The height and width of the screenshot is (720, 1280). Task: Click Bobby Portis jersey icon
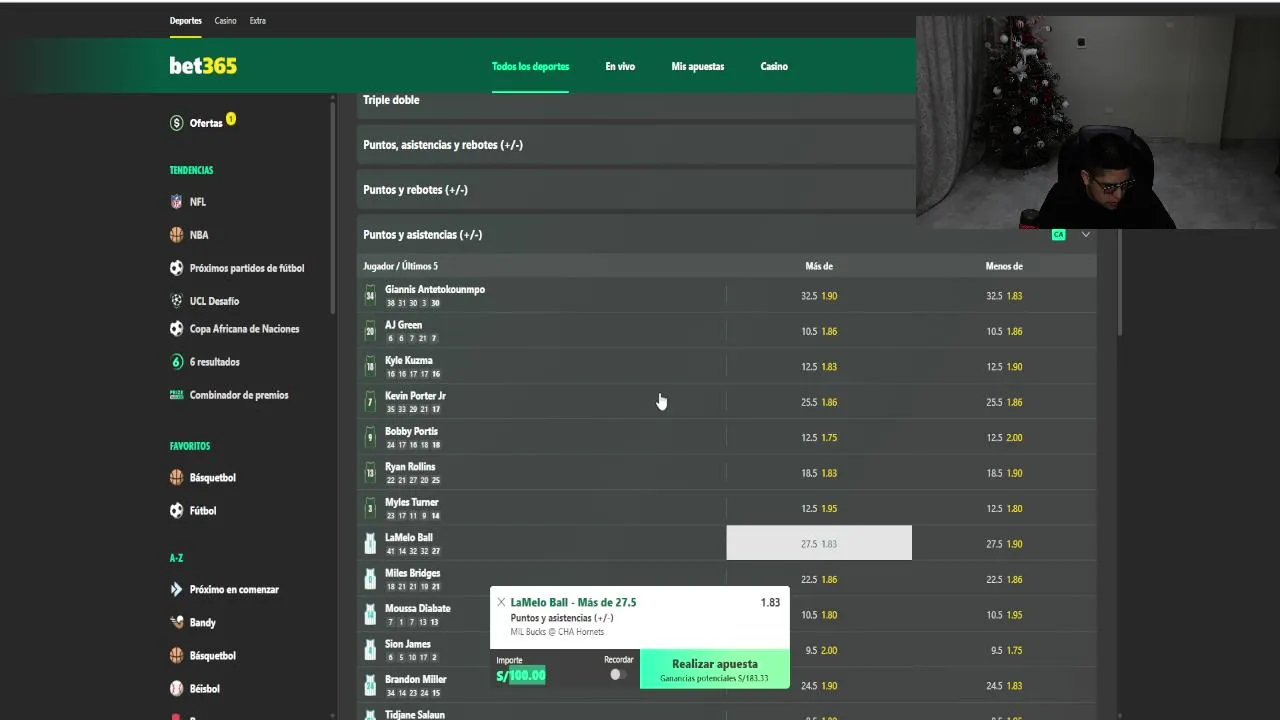point(370,438)
